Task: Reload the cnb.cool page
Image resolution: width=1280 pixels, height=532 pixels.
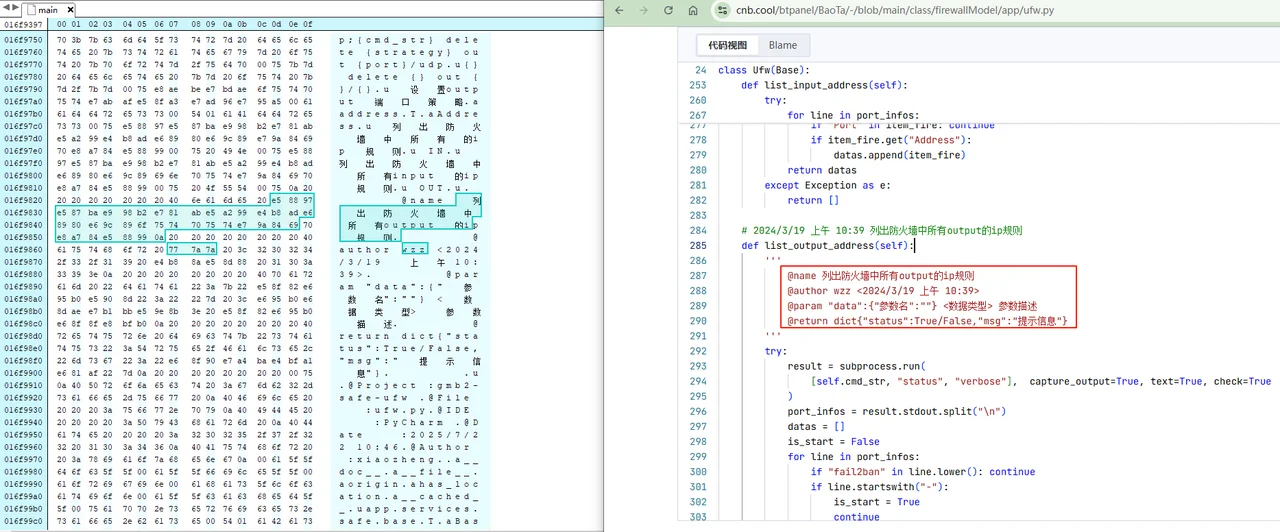Action: point(668,11)
